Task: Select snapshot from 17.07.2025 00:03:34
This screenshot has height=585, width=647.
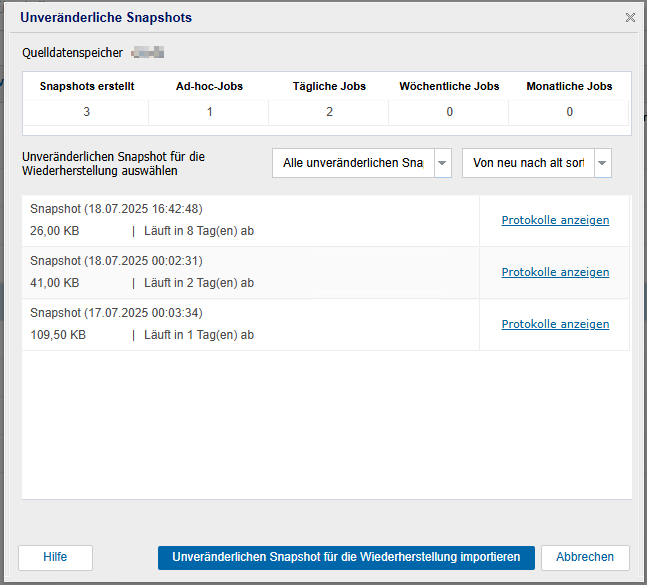Action: pyautogui.click(x=116, y=313)
